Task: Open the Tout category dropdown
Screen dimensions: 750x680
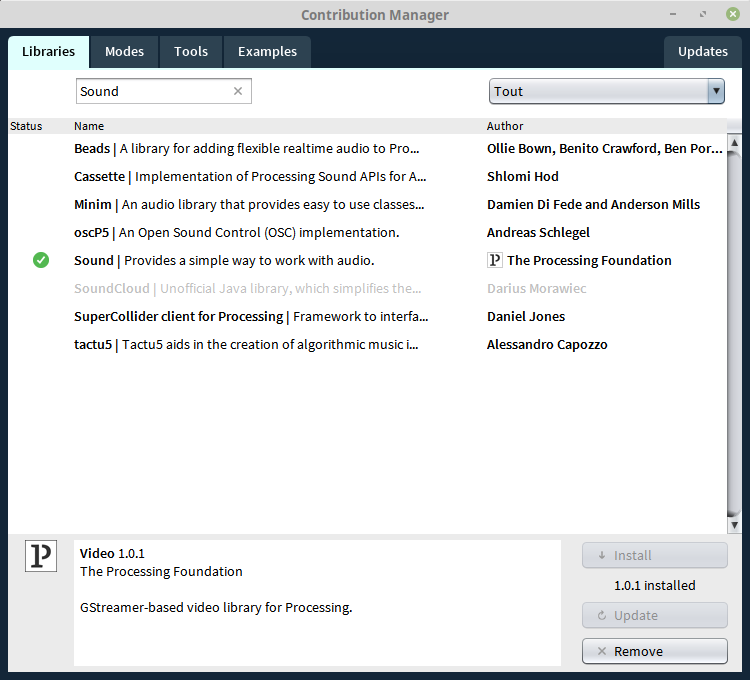Action: (x=597, y=91)
